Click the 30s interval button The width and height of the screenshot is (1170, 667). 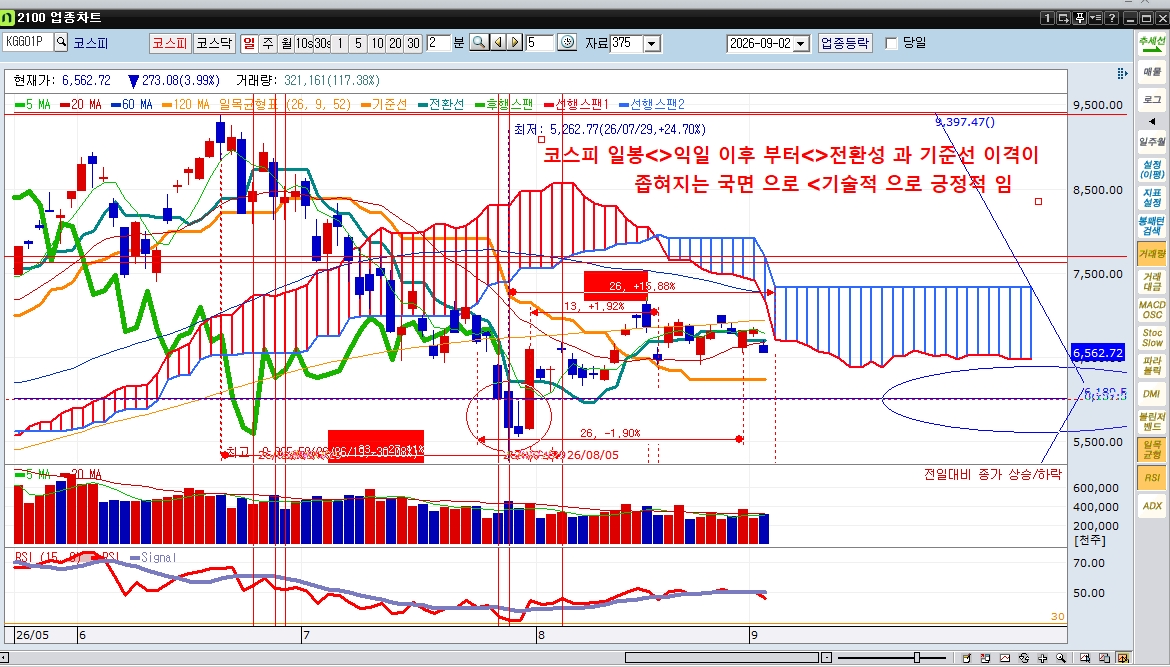tap(322, 43)
